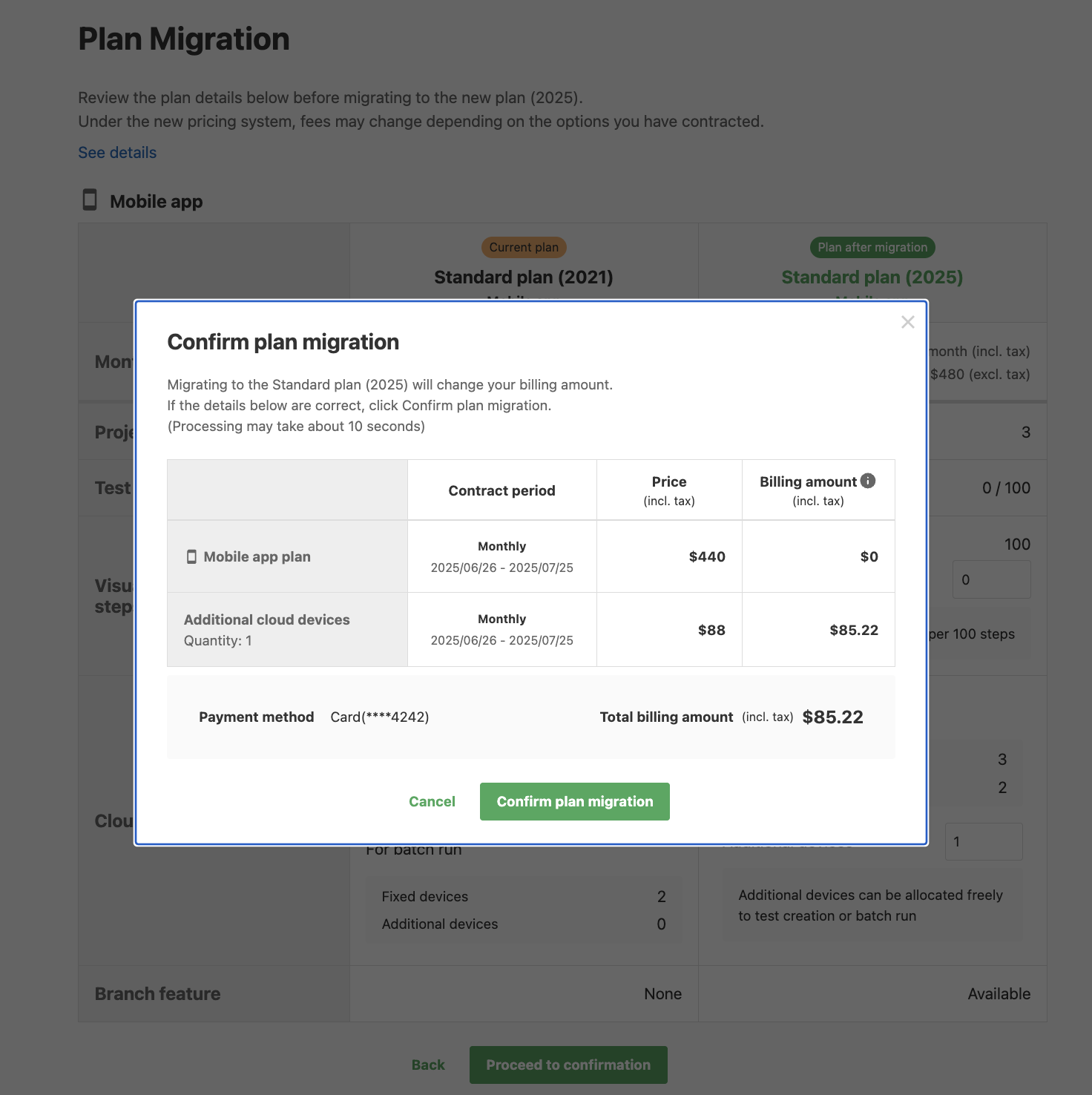Click the Card(****4242) payment method text
This screenshot has width=1092, height=1095.
pyautogui.click(x=380, y=717)
